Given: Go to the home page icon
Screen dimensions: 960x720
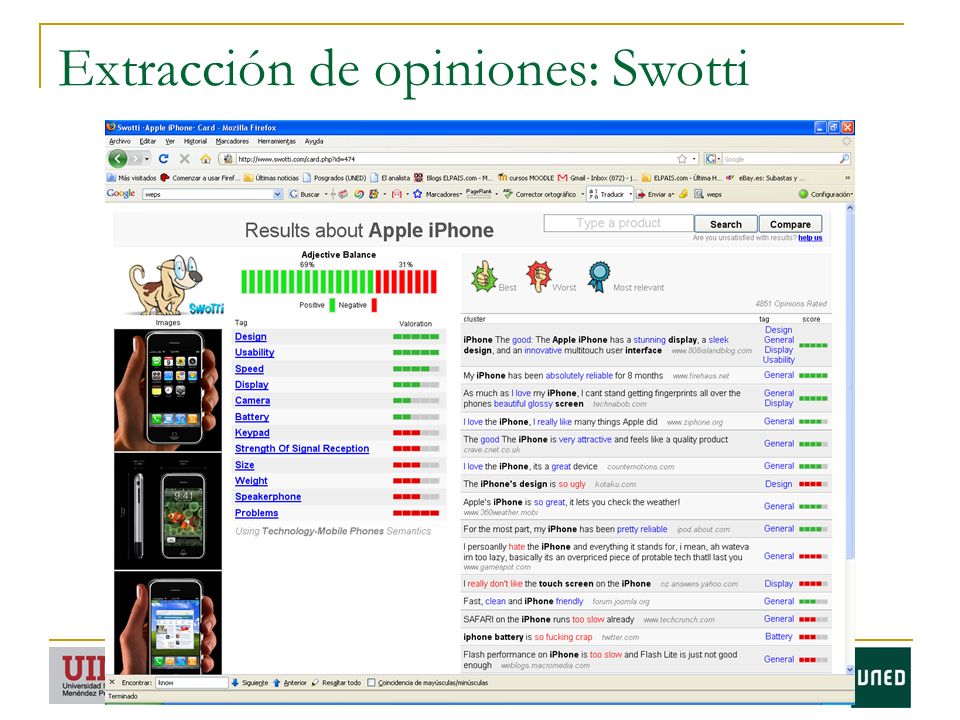Looking at the screenshot, I should tap(206, 159).
